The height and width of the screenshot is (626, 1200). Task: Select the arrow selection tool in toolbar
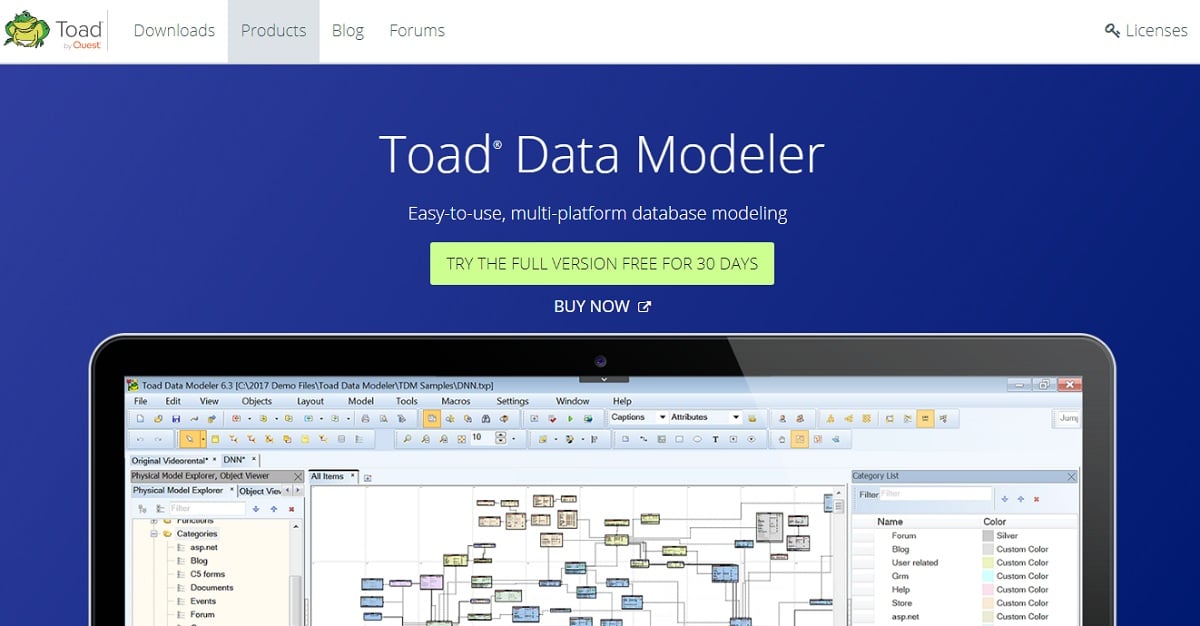point(189,438)
